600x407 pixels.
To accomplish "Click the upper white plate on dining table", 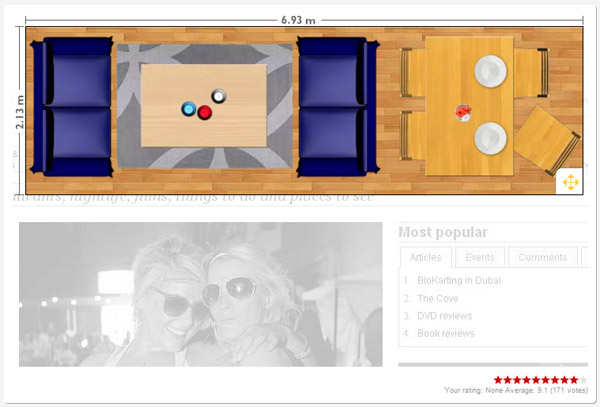I will 490,71.
